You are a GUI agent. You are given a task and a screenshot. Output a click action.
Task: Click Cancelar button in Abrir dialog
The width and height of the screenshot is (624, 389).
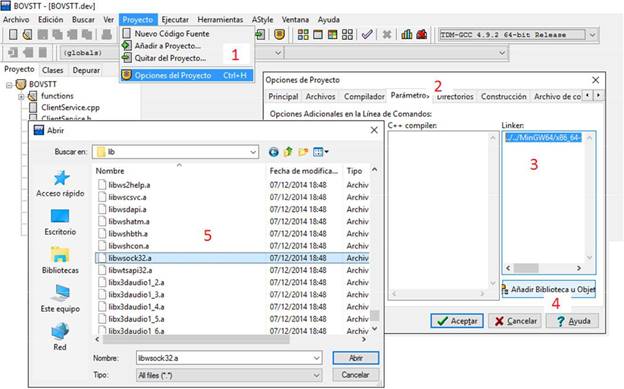click(x=355, y=375)
